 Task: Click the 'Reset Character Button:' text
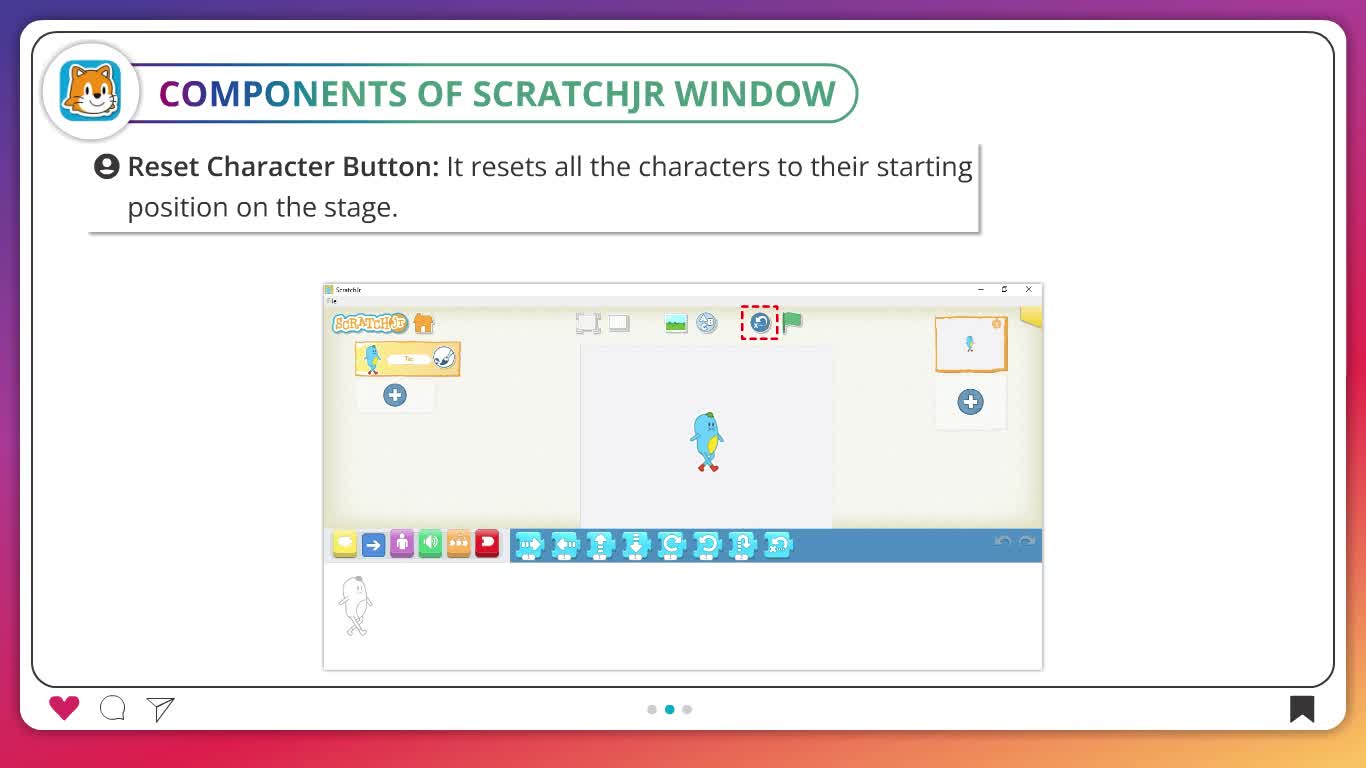283,166
